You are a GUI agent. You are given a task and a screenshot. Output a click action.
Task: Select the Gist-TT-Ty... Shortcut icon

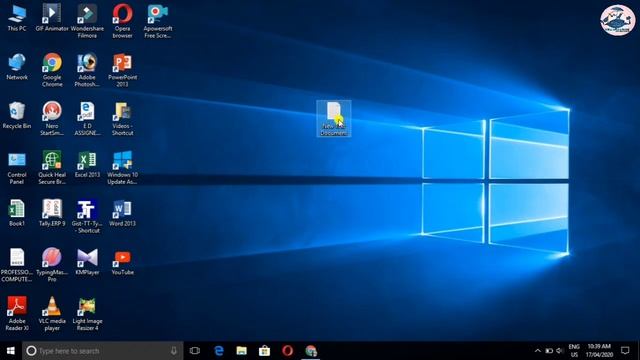point(87,216)
